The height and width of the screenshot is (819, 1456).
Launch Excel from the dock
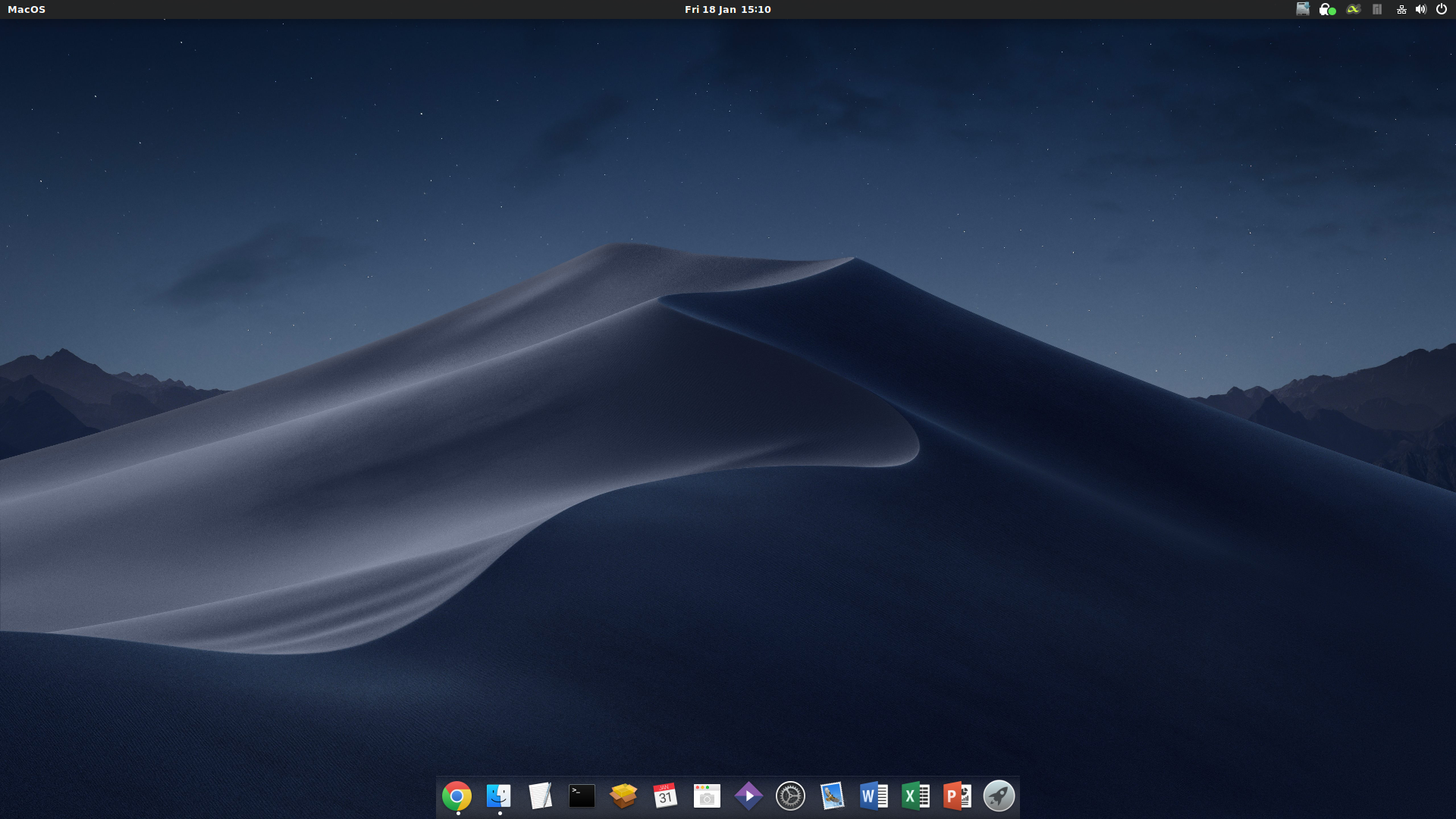(915, 796)
